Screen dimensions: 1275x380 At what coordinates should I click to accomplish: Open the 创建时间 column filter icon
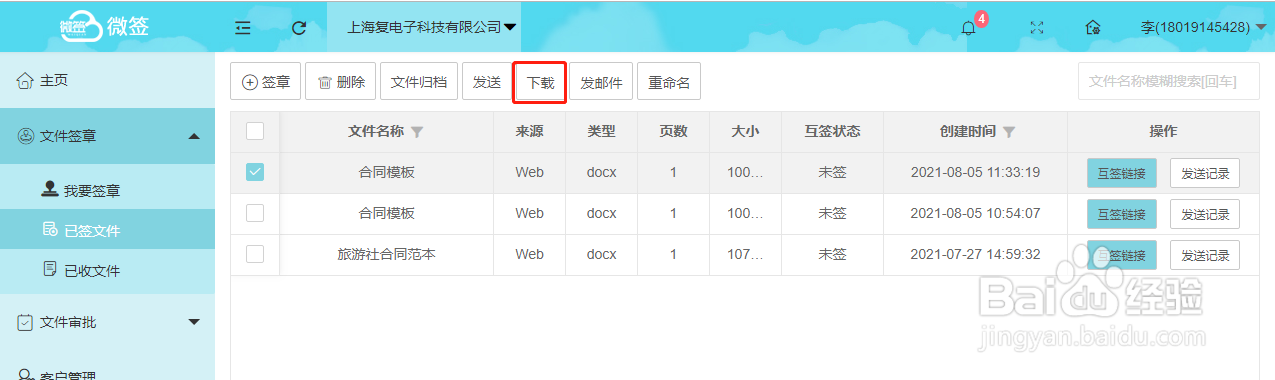1009,132
